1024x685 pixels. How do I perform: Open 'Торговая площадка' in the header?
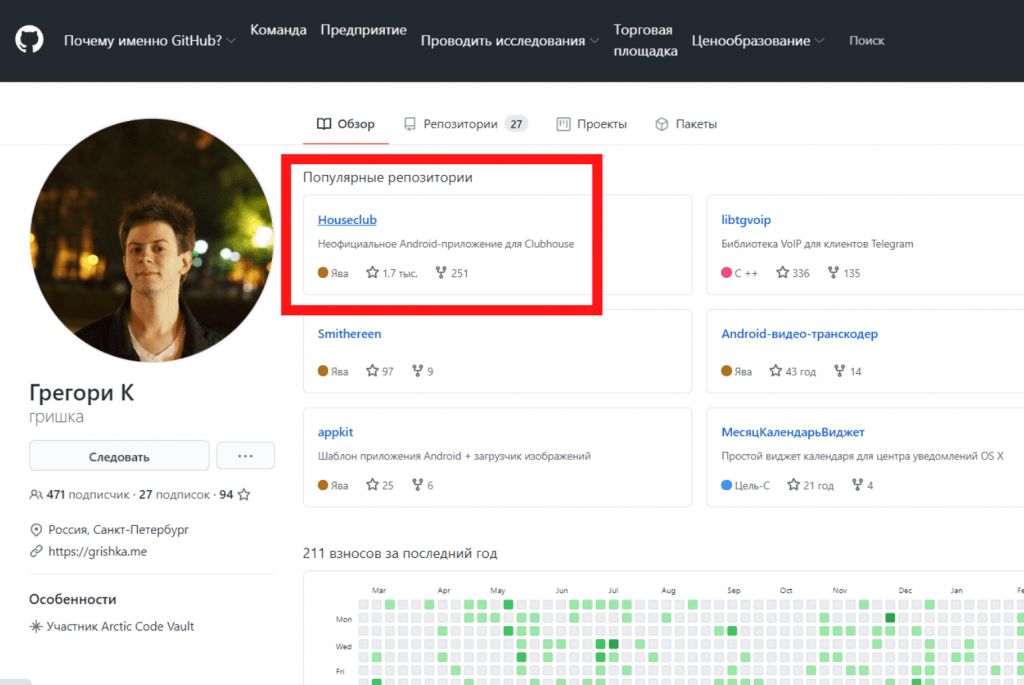coord(645,40)
